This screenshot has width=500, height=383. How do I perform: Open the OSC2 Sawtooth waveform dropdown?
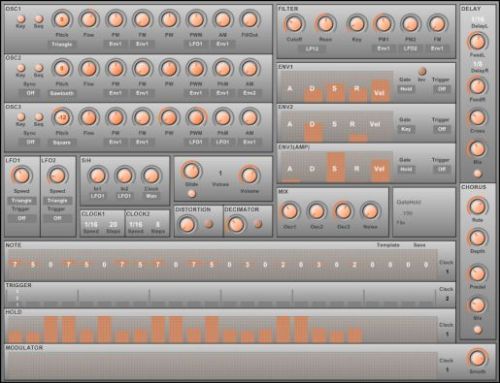point(62,93)
